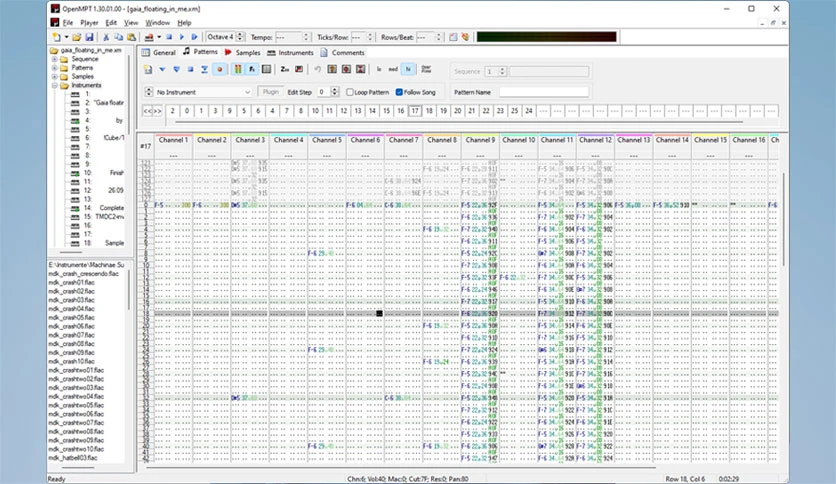This screenshot has width=836, height=484.
Task: Open pattern properties grid icon
Action: pyautogui.click(x=267, y=69)
